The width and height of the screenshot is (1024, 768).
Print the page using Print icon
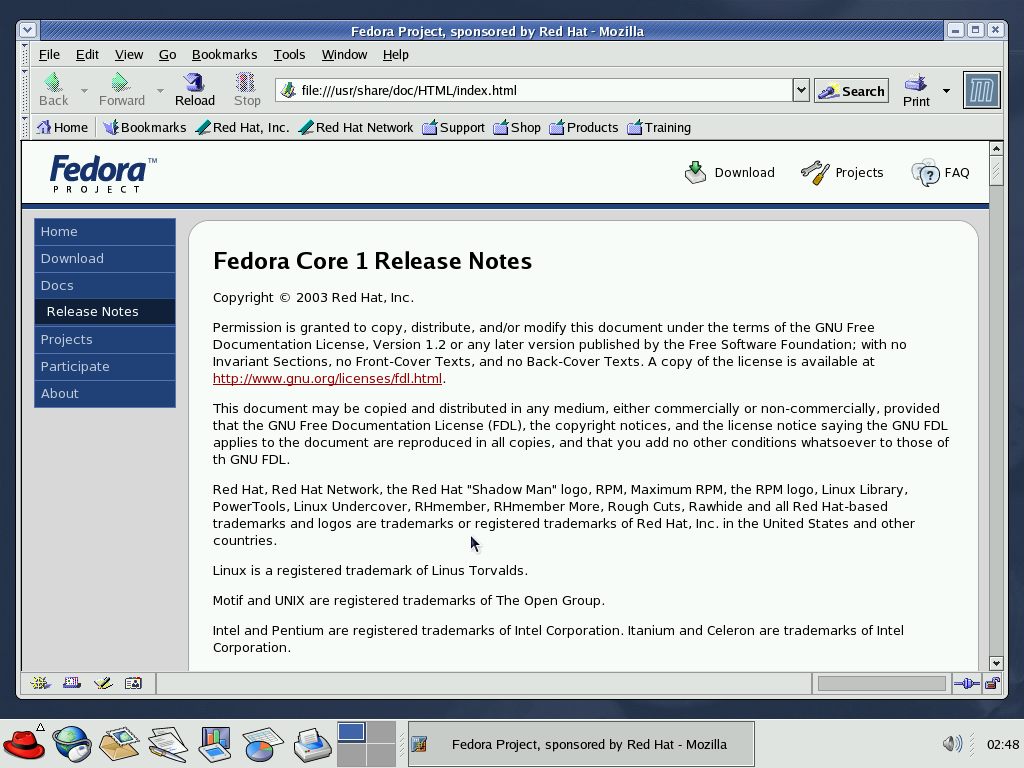point(916,83)
